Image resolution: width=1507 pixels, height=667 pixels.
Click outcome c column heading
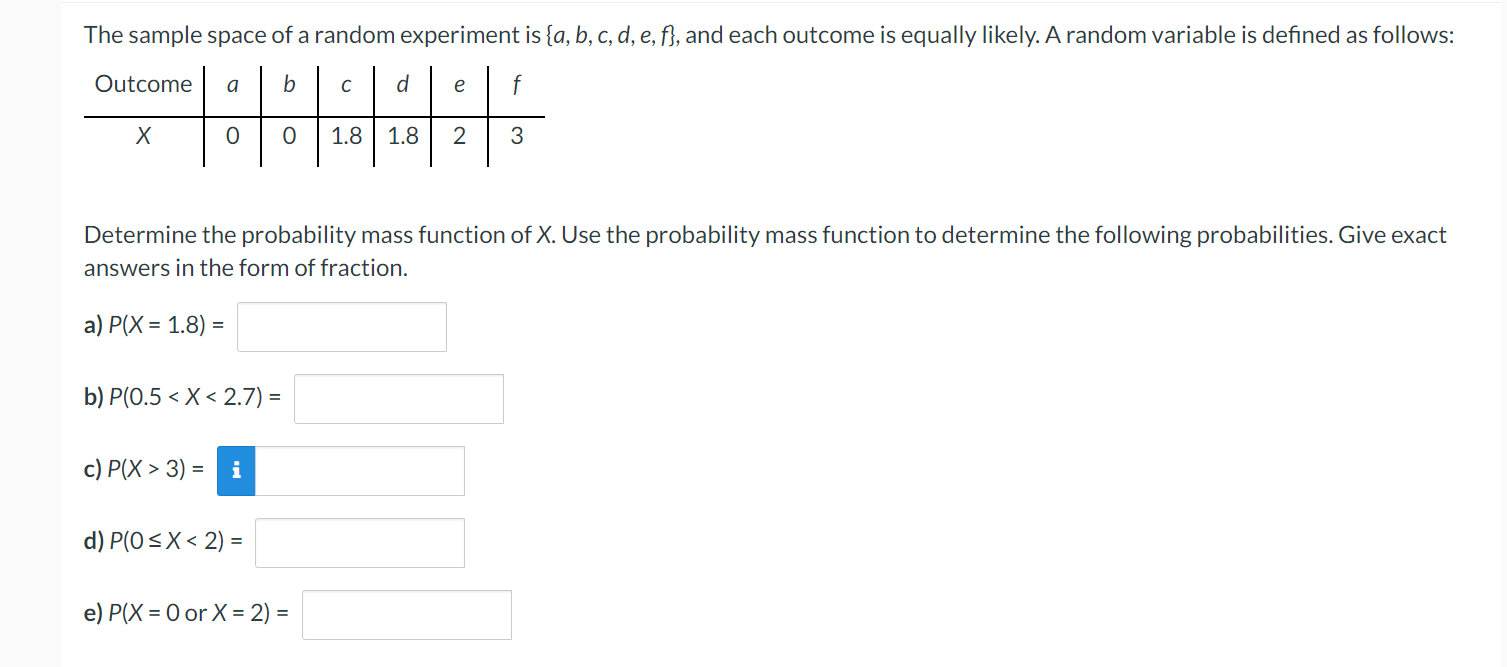click(345, 84)
